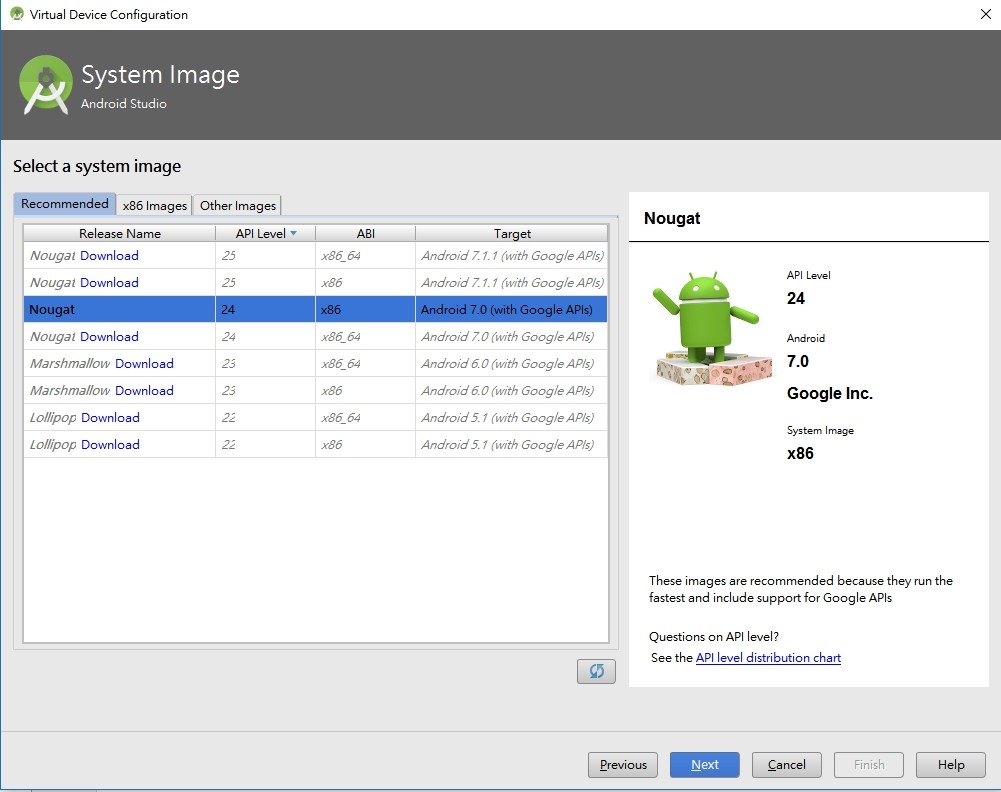Open the Other Images tab
This screenshot has height=792, width=1001.
pos(237,205)
